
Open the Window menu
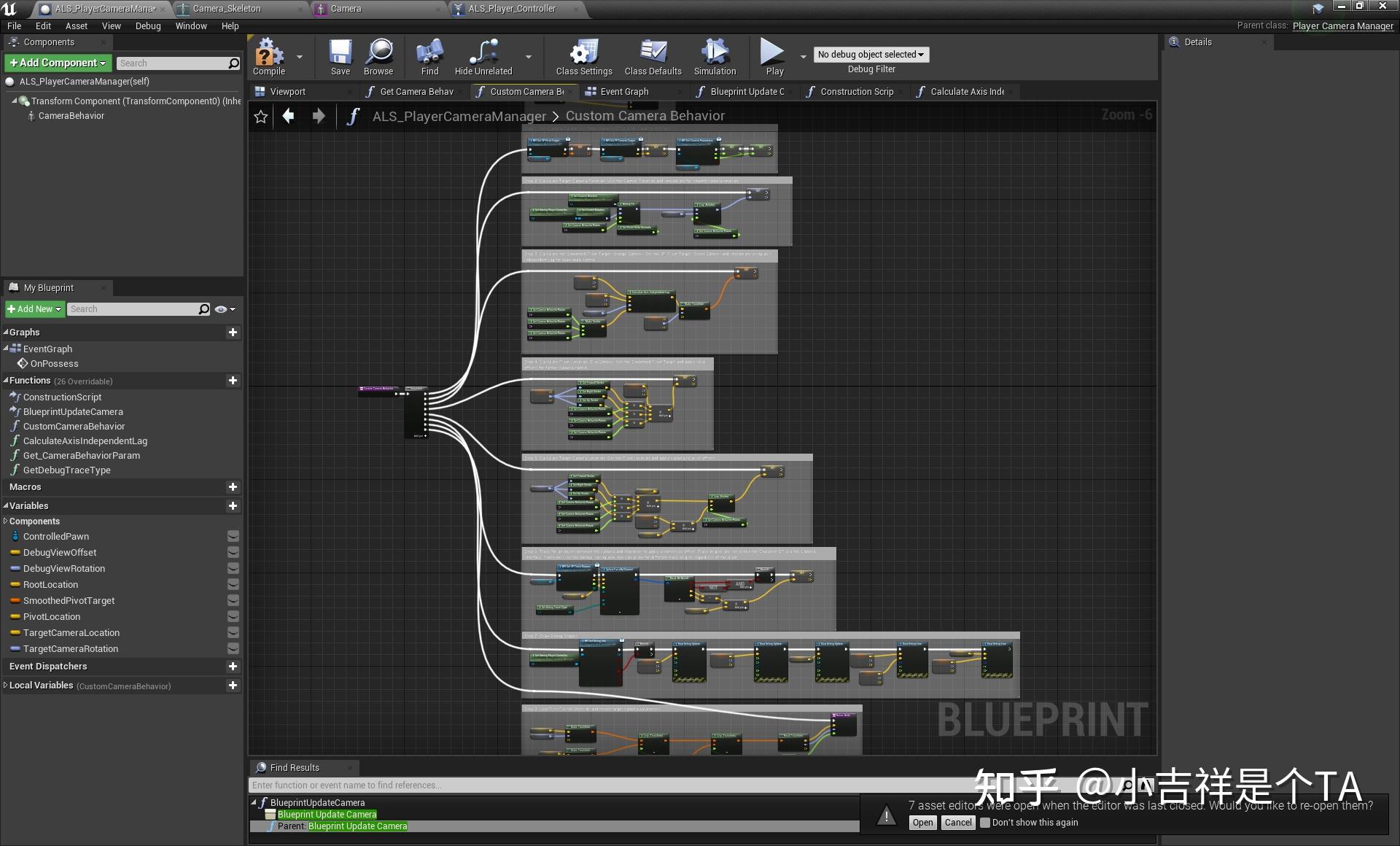(191, 26)
